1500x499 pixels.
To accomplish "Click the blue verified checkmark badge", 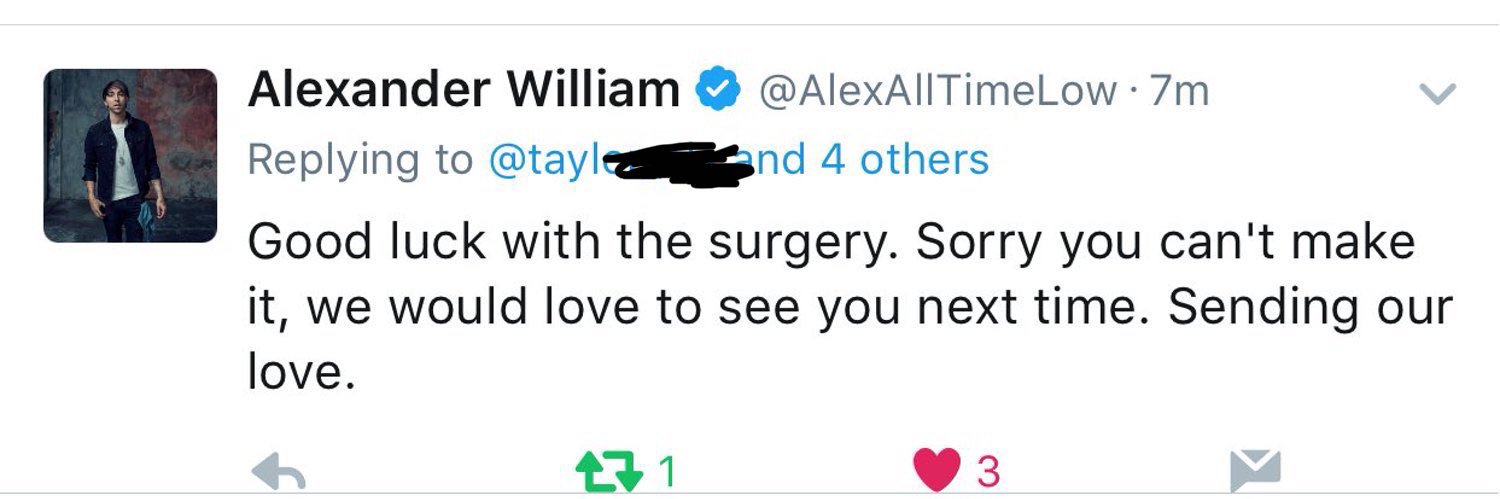I will pos(717,92).
